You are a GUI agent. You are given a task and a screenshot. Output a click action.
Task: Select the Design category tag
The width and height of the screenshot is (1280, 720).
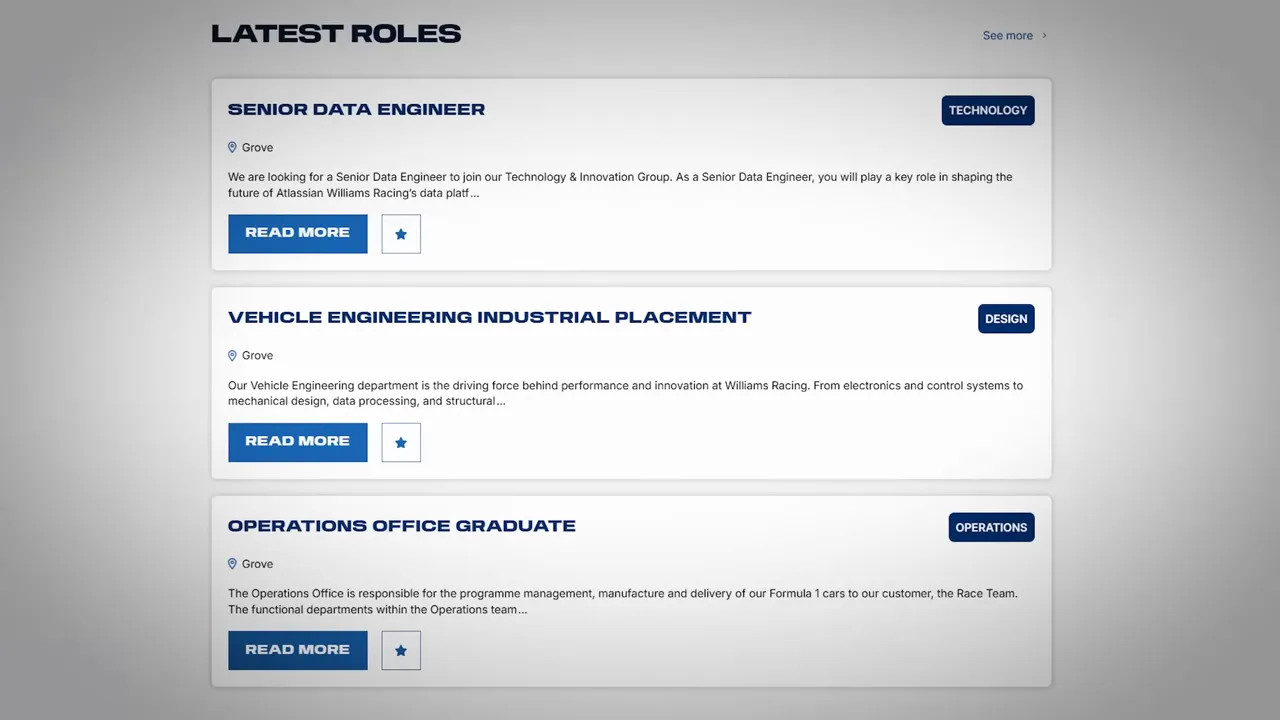click(x=1006, y=319)
